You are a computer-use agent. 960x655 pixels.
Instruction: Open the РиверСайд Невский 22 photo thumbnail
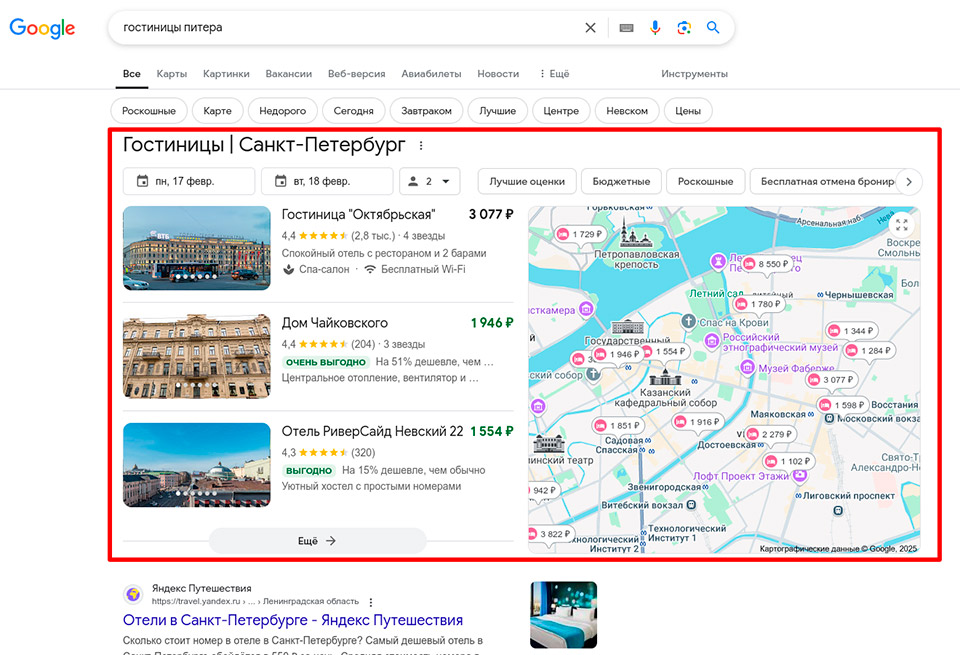[x=197, y=465]
